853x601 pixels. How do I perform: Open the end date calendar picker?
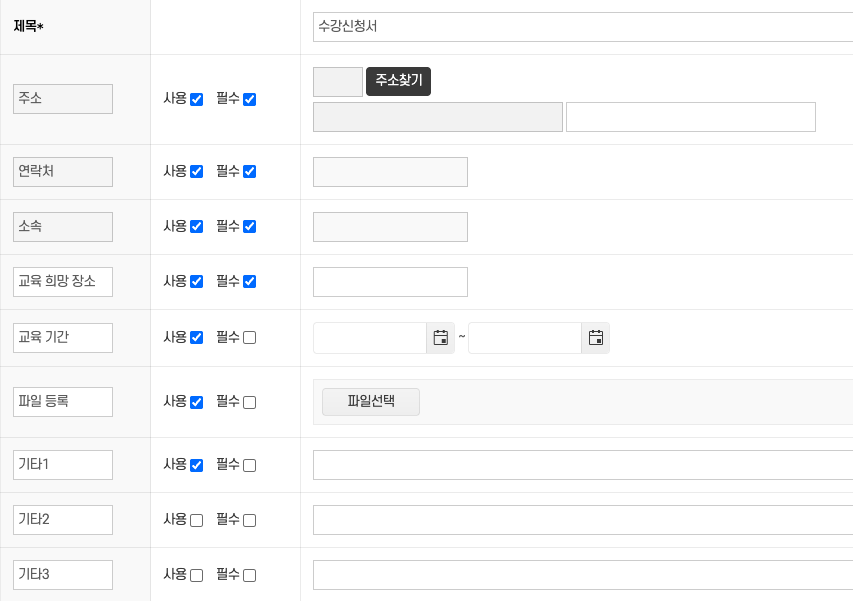595,337
